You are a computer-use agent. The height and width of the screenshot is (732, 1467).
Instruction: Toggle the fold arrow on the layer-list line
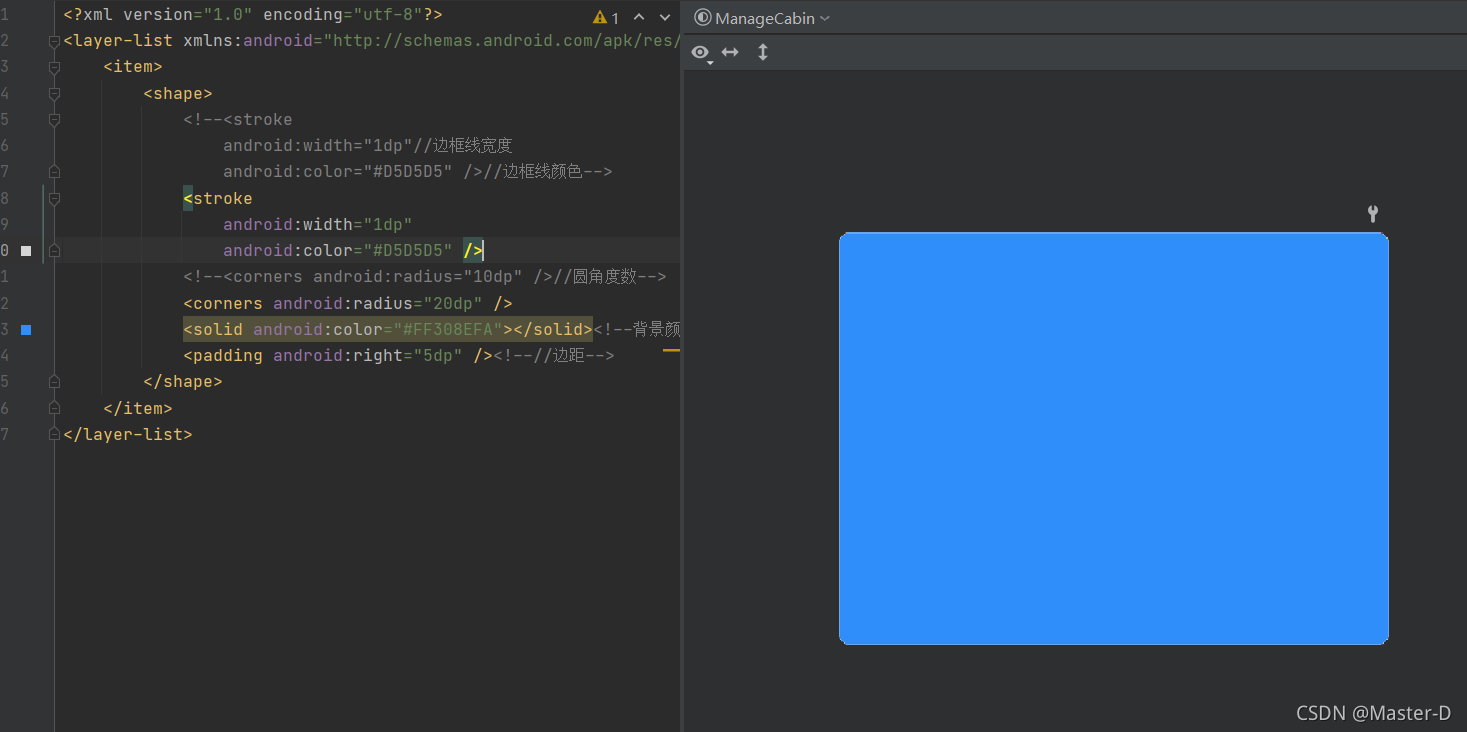[x=54, y=40]
